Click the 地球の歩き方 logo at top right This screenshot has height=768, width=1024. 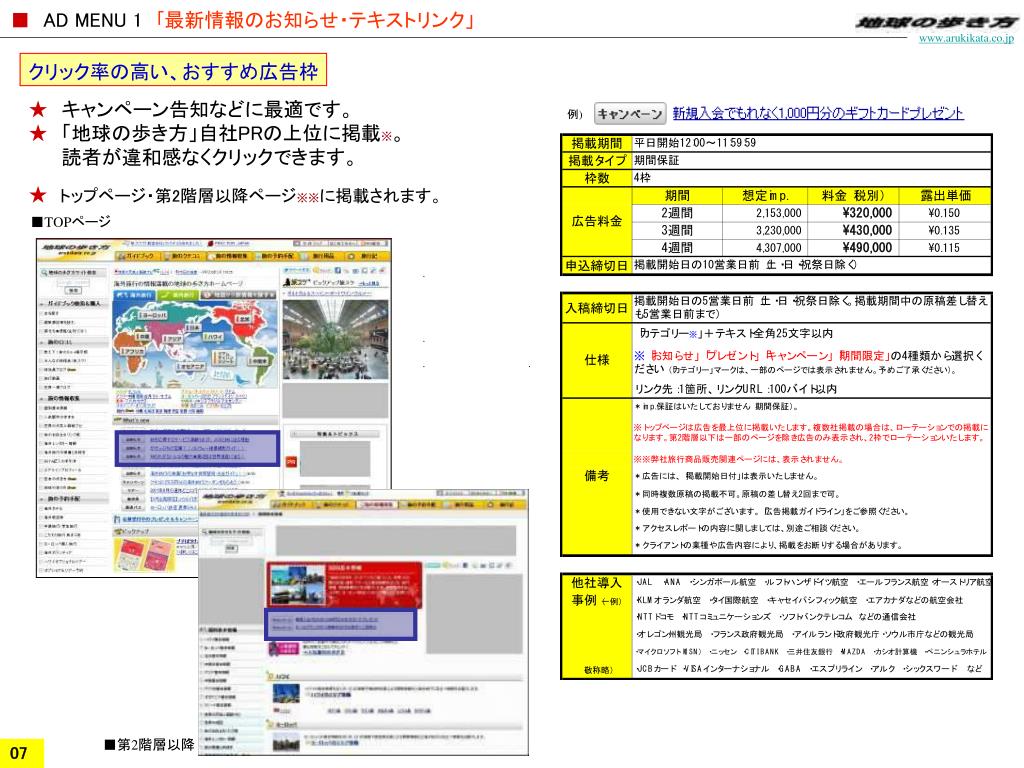(936, 22)
